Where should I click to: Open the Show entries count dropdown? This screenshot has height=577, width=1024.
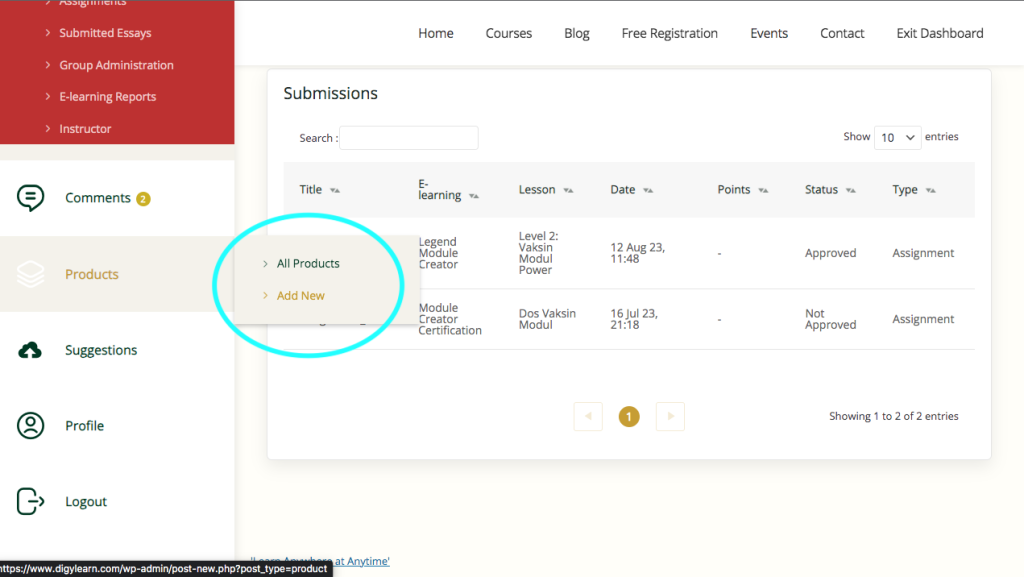[x=897, y=138]
